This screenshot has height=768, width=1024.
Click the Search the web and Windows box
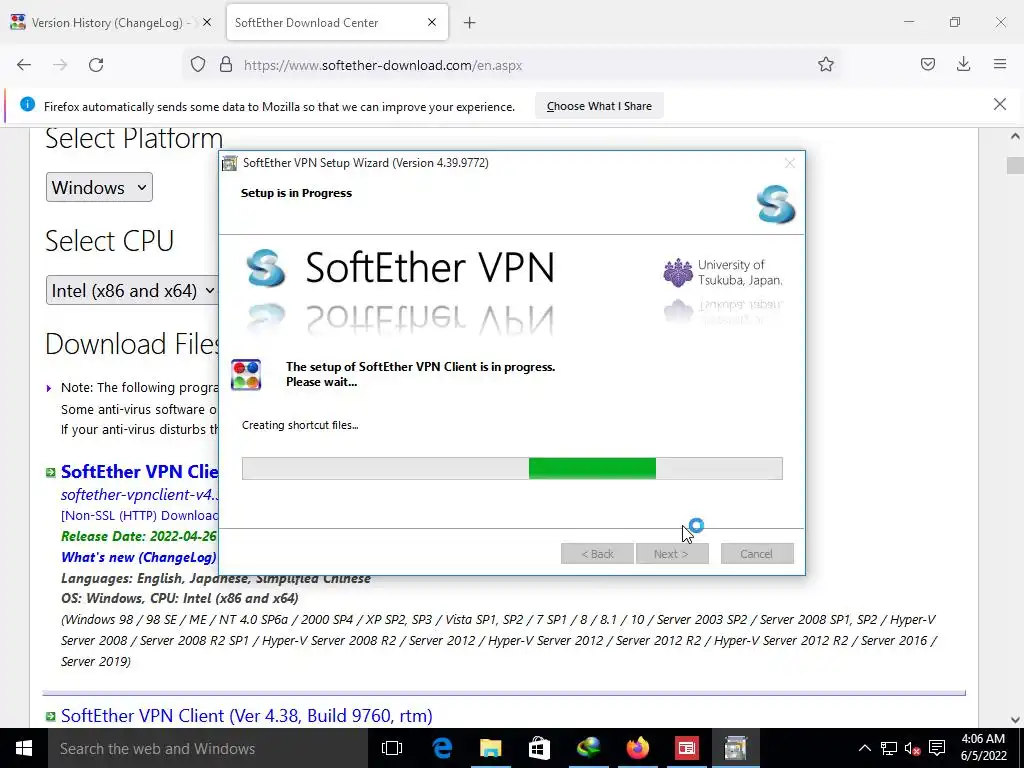point(208,748)
